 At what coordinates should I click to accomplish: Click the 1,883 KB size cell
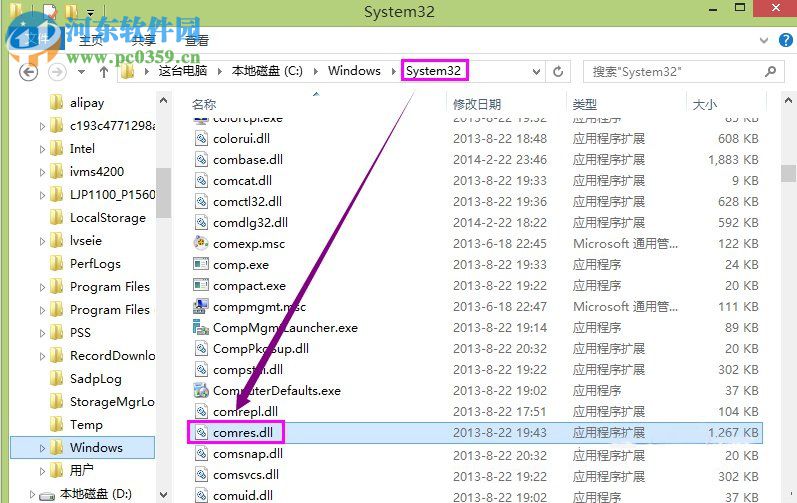coord(733,160)
